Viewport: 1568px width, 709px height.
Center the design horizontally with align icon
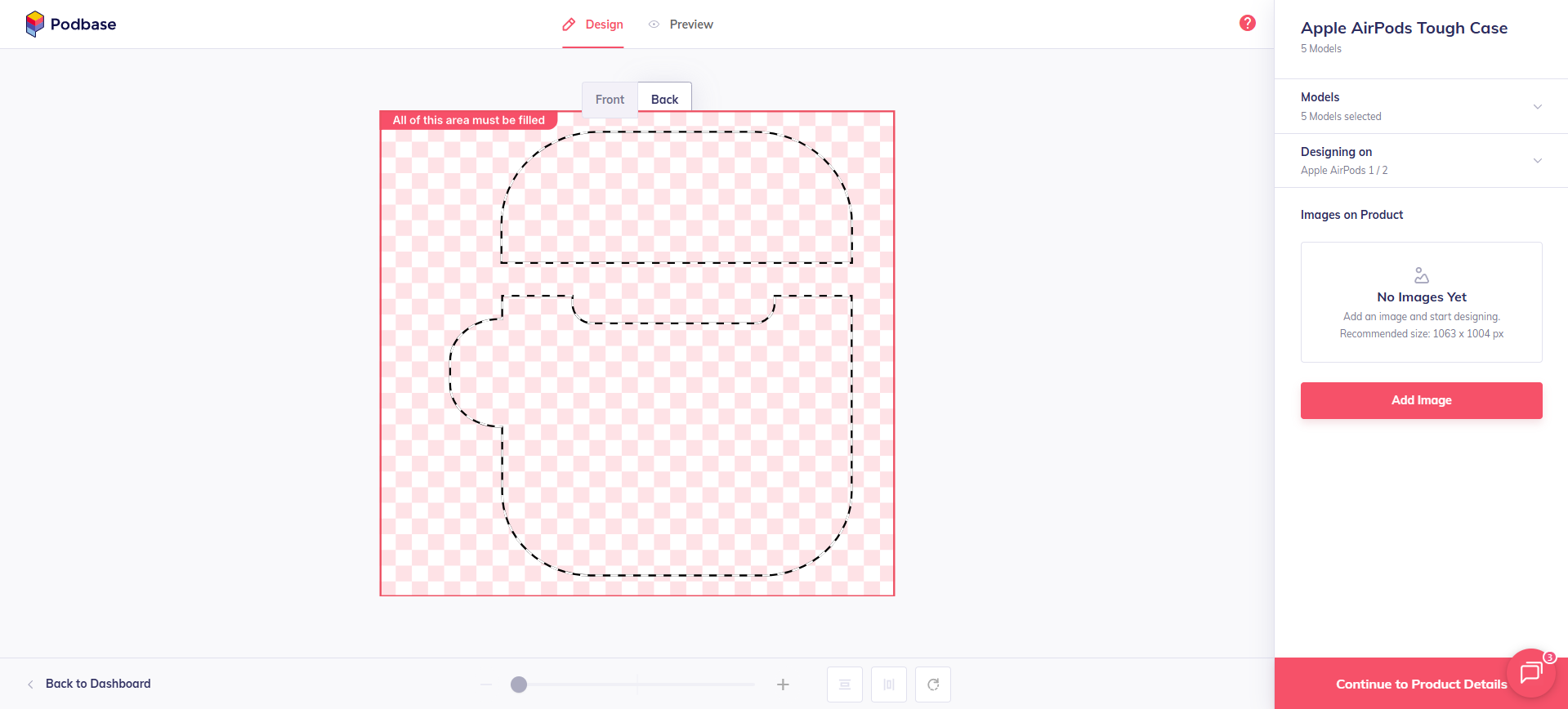888,684
